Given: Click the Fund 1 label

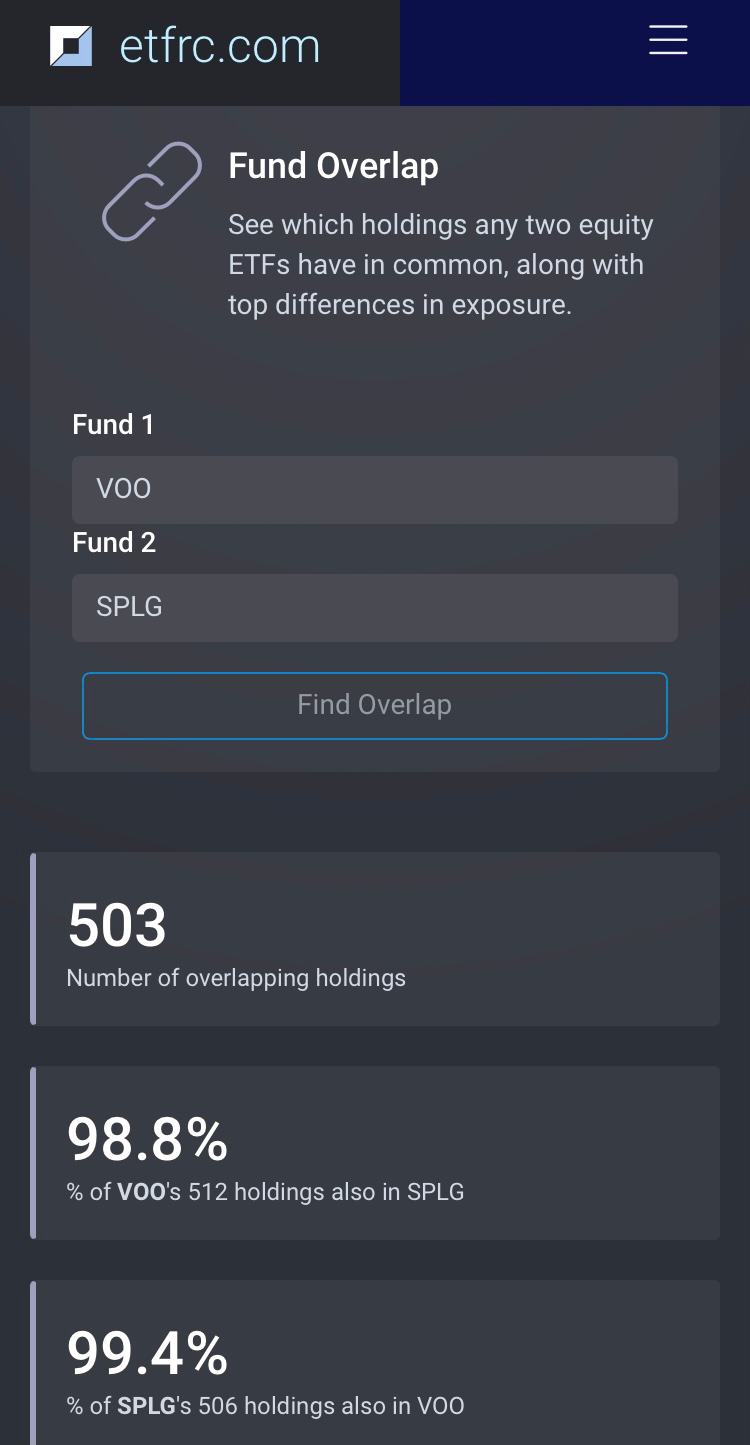Looking at the screenshot, I should [x=112, y=424].
